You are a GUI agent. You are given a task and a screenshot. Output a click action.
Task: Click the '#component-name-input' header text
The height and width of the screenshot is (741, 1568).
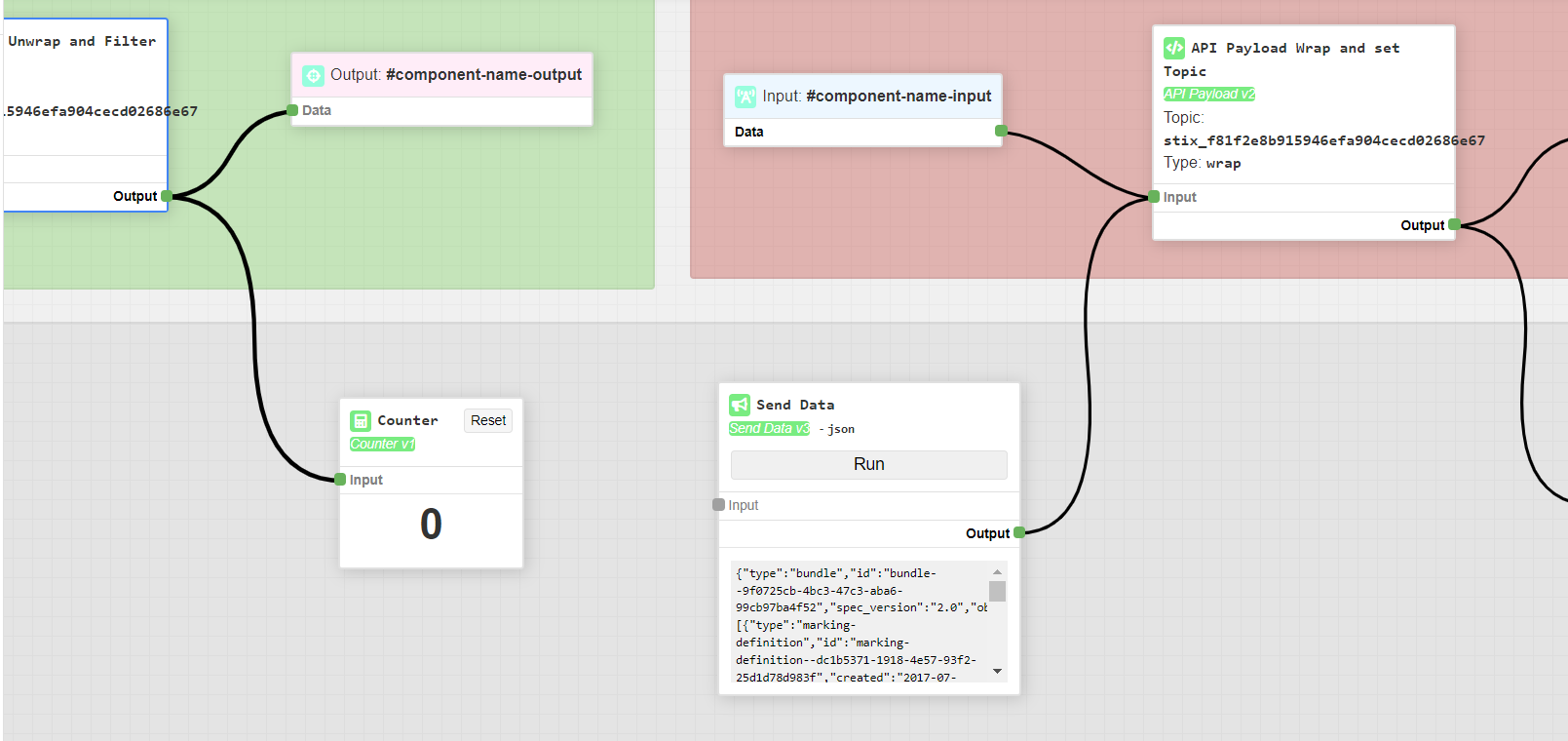tap(899, 97)
